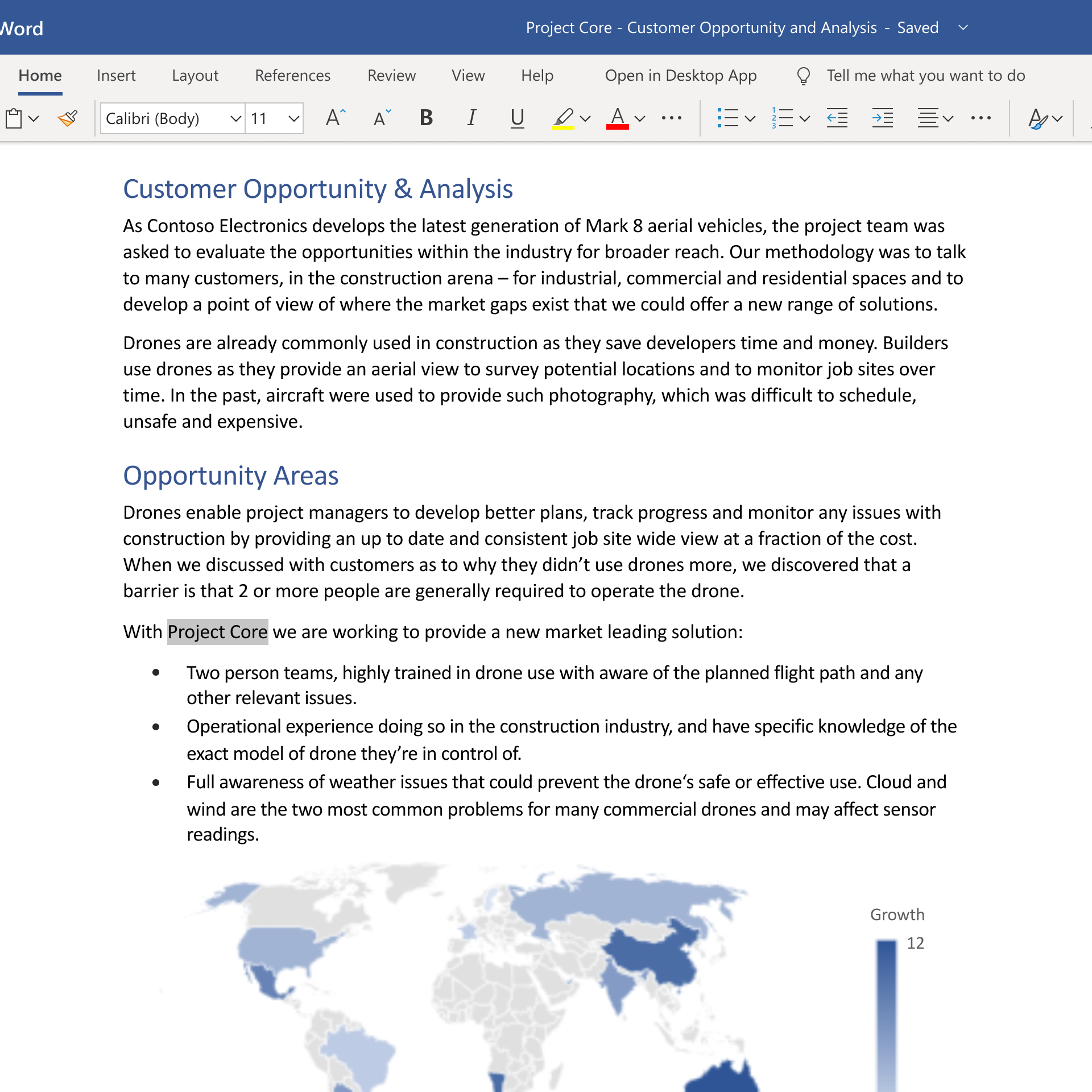Click the Customer Opportunity & Analysis heading

318,189
